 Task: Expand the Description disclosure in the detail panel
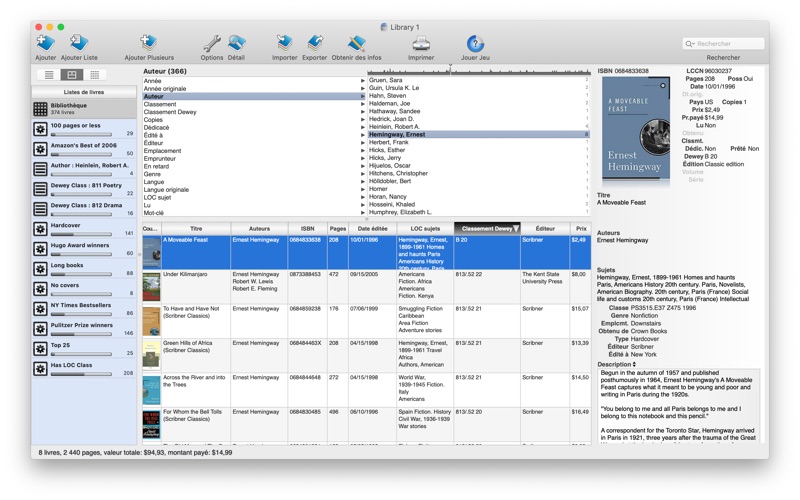click(x=635, y=365)
